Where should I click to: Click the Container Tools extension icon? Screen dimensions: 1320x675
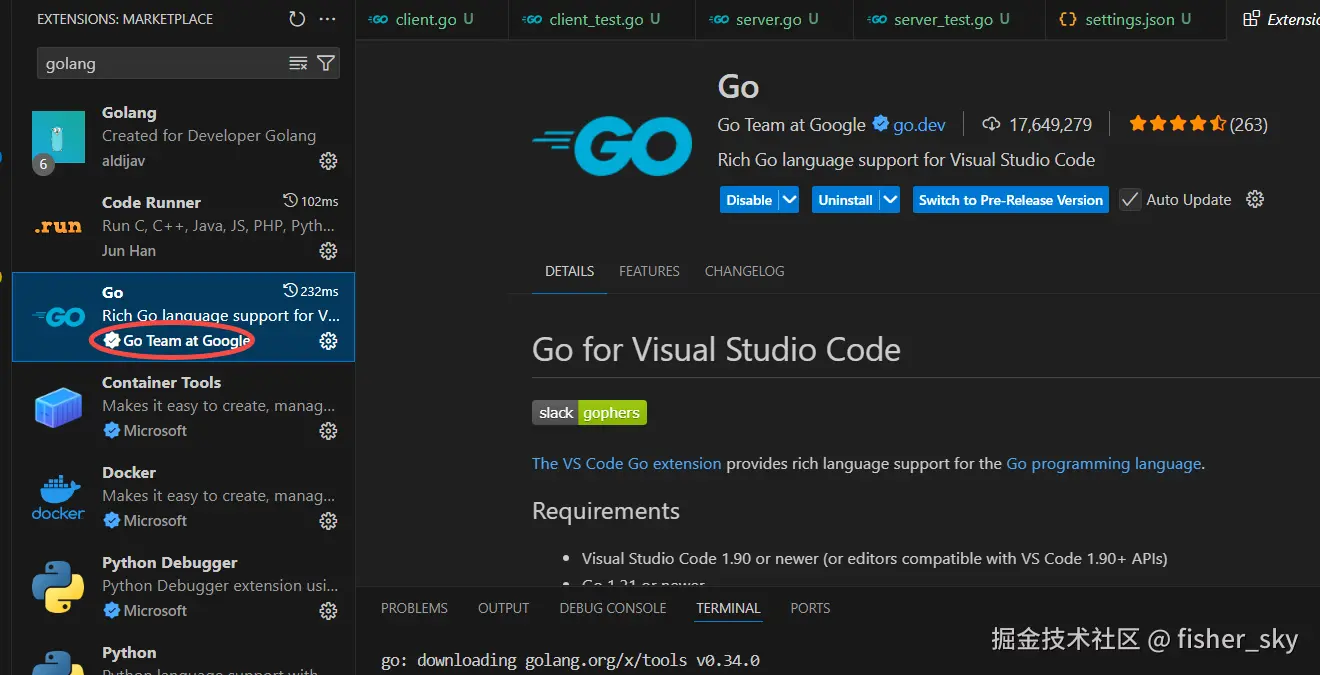57,406
